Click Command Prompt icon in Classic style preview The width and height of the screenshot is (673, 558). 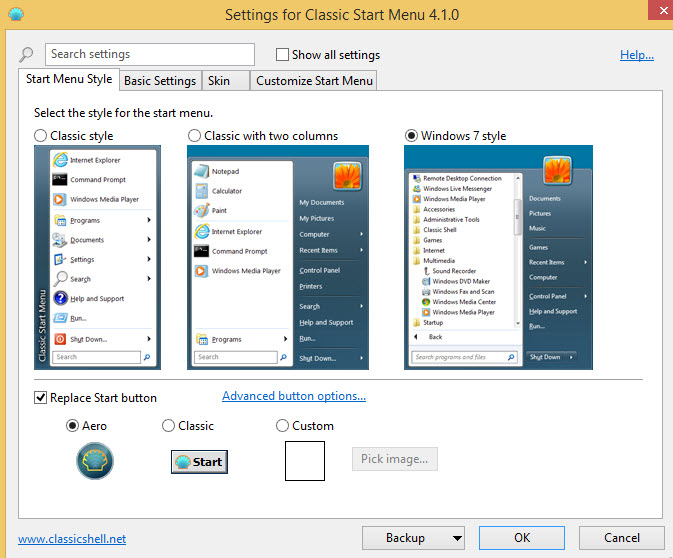point(60,179)
